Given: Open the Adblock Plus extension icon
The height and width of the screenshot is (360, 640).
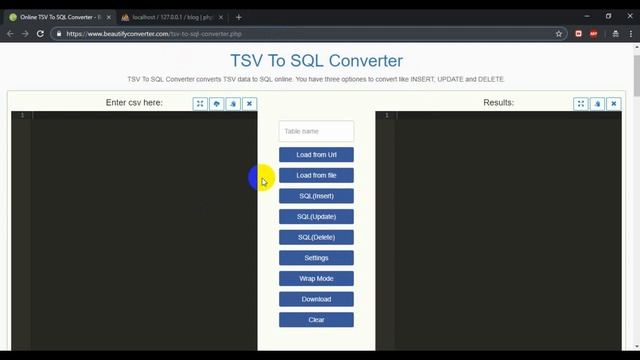Looking at the screenshot, I should [x=593, y=34].
